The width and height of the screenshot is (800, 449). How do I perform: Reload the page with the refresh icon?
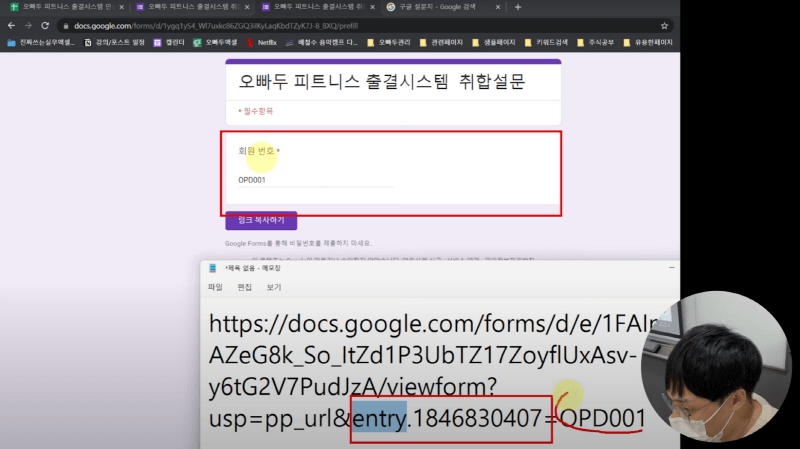[x=45, y=26]
